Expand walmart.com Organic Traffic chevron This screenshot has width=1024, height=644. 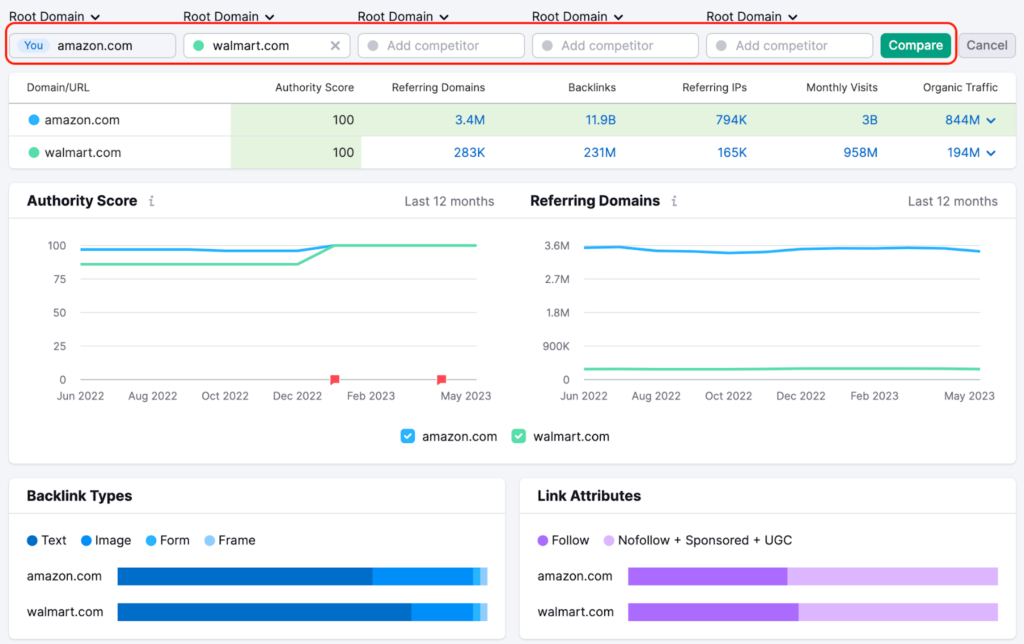pyautogui.click(x=991, y=153)
